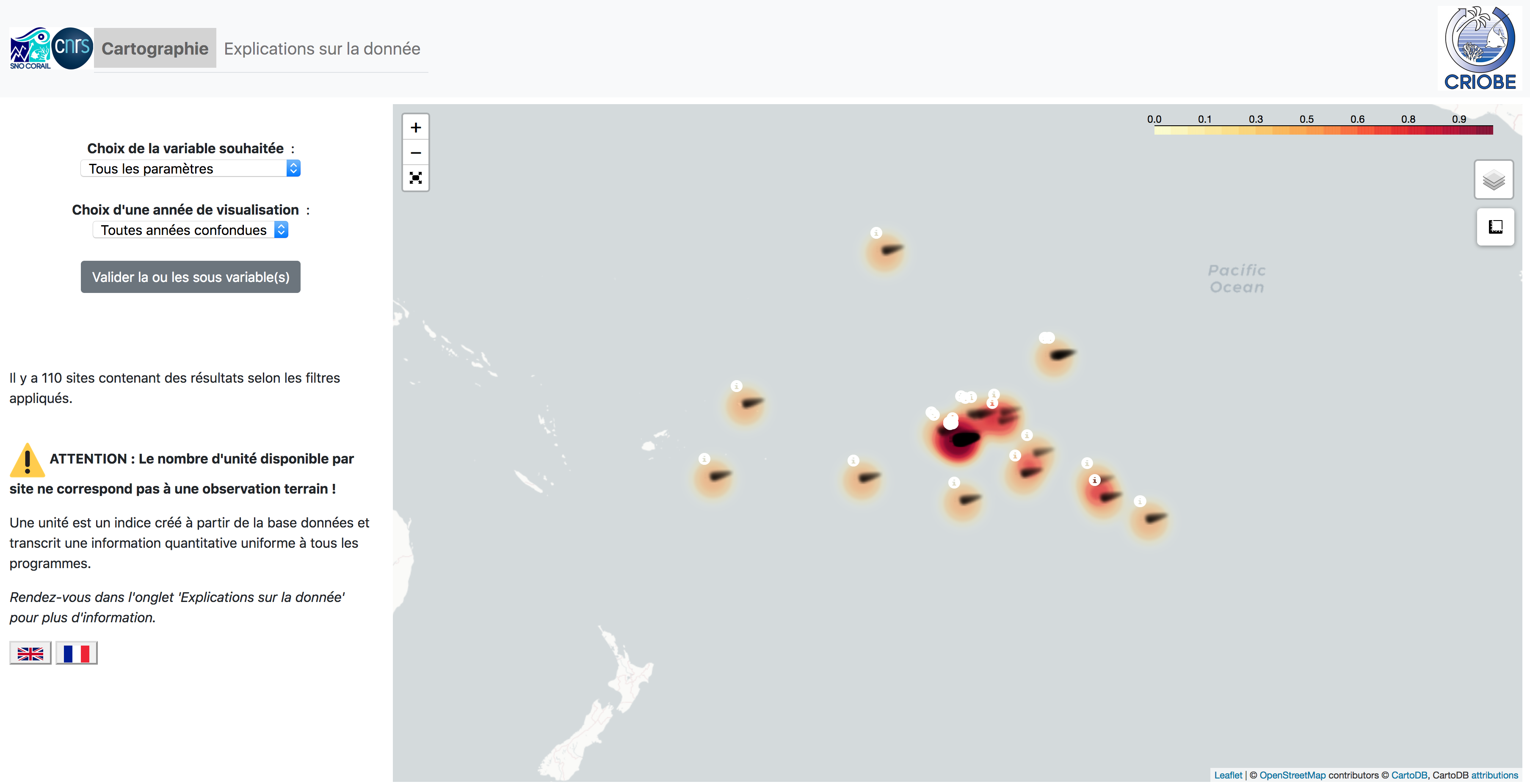Open the CartoDB attributions link

click(1494, 775)
